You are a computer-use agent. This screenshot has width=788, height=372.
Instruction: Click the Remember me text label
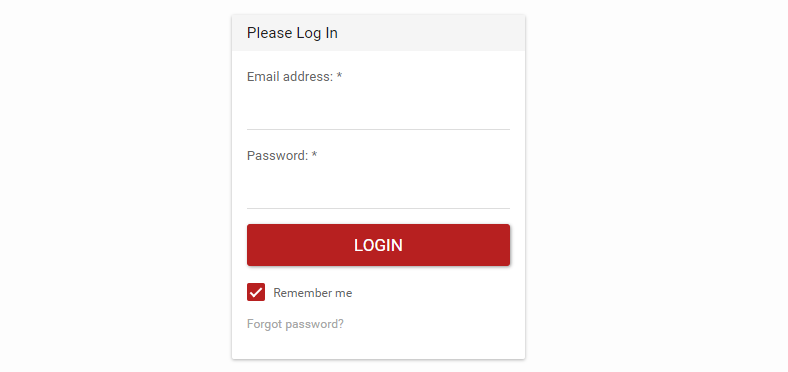point(313,293)
